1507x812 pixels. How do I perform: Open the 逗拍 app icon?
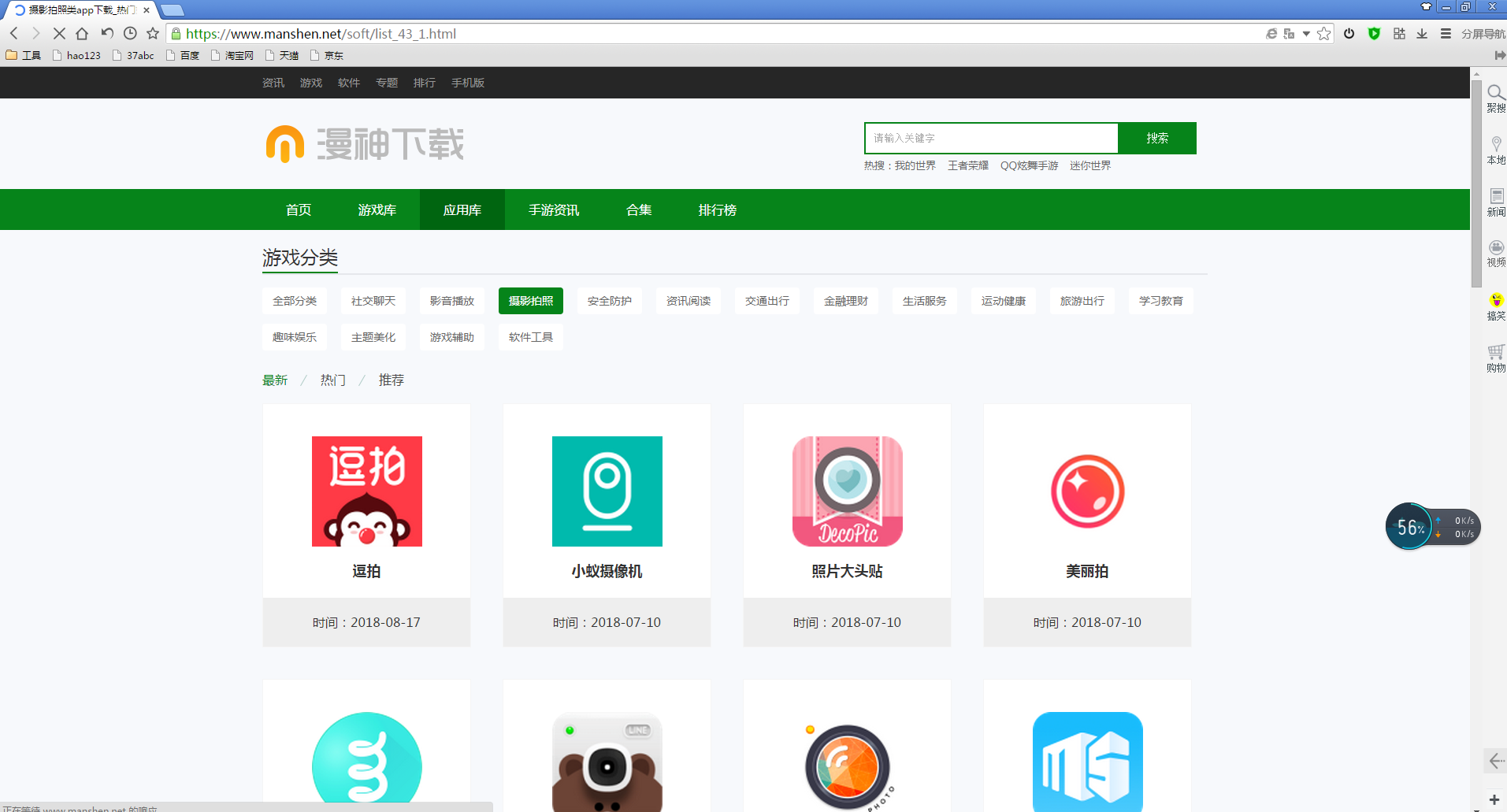click(x=367, y=491)
